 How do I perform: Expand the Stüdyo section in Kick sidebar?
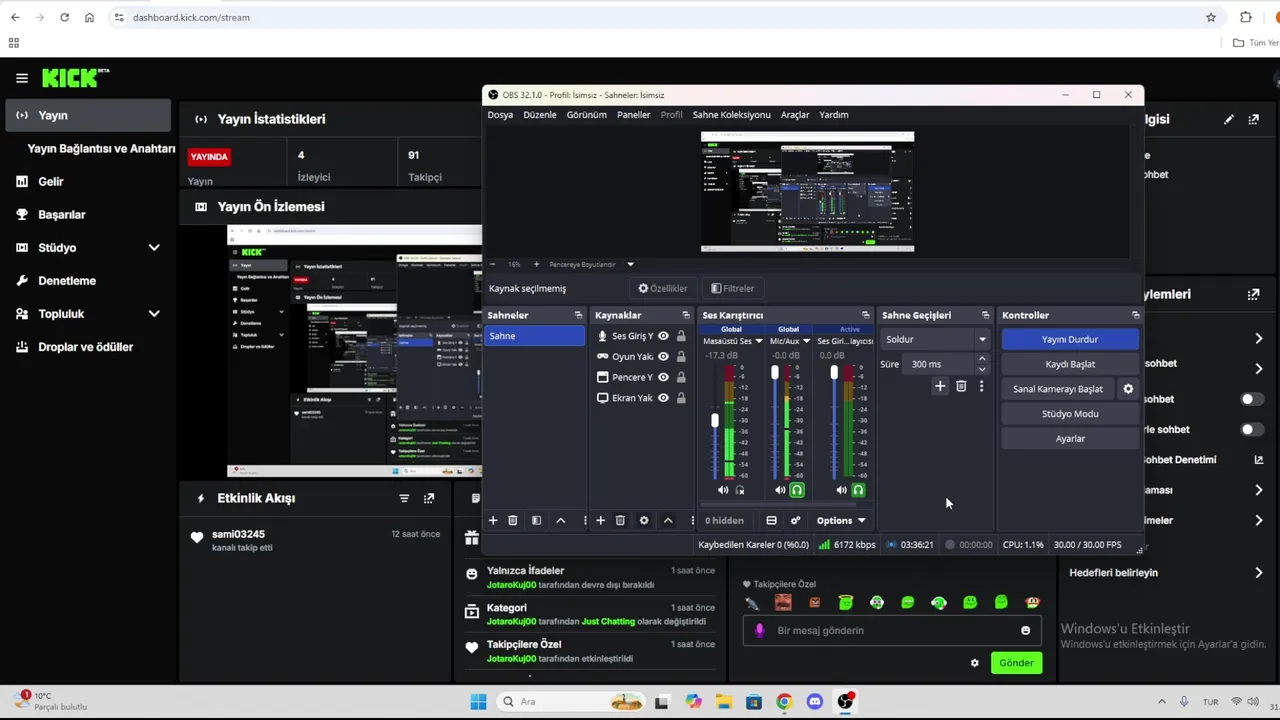point(154,248)
